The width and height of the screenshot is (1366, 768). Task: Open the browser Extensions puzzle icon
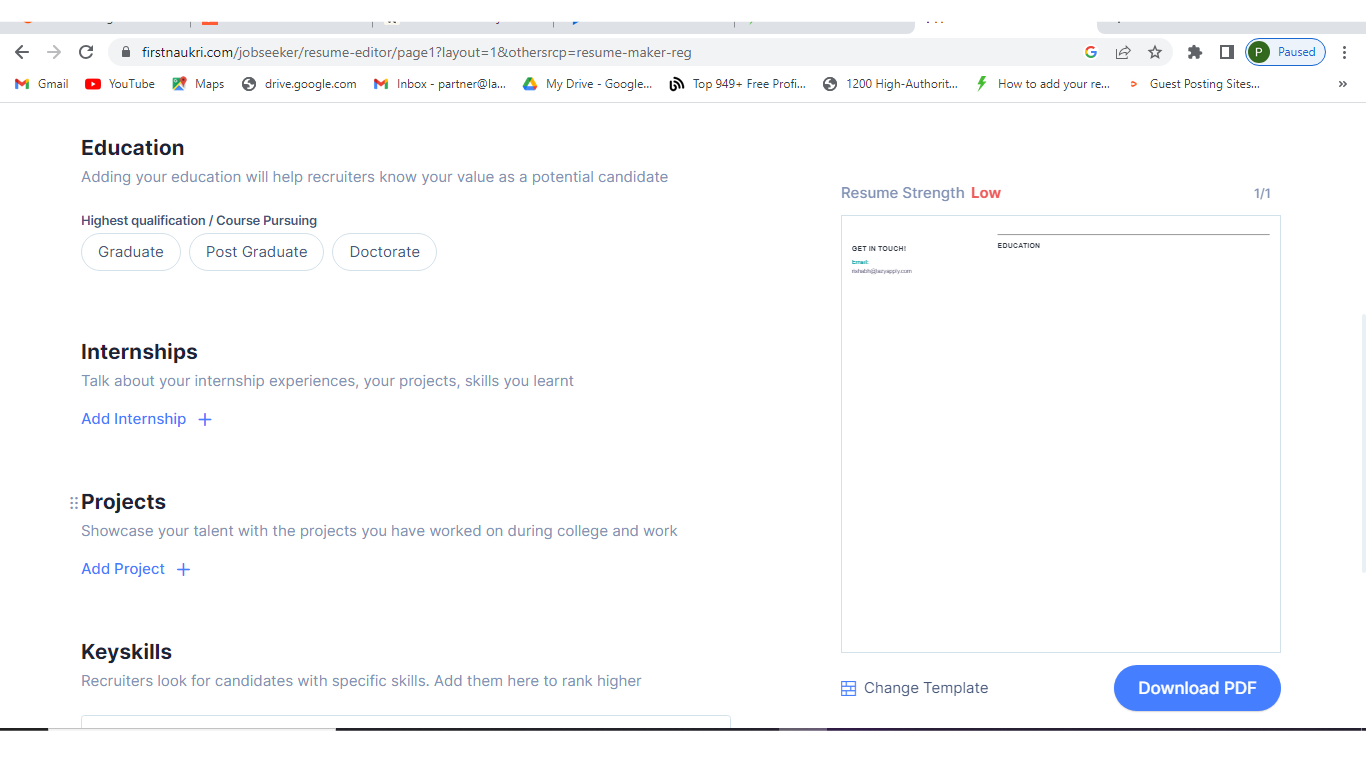1194,52
